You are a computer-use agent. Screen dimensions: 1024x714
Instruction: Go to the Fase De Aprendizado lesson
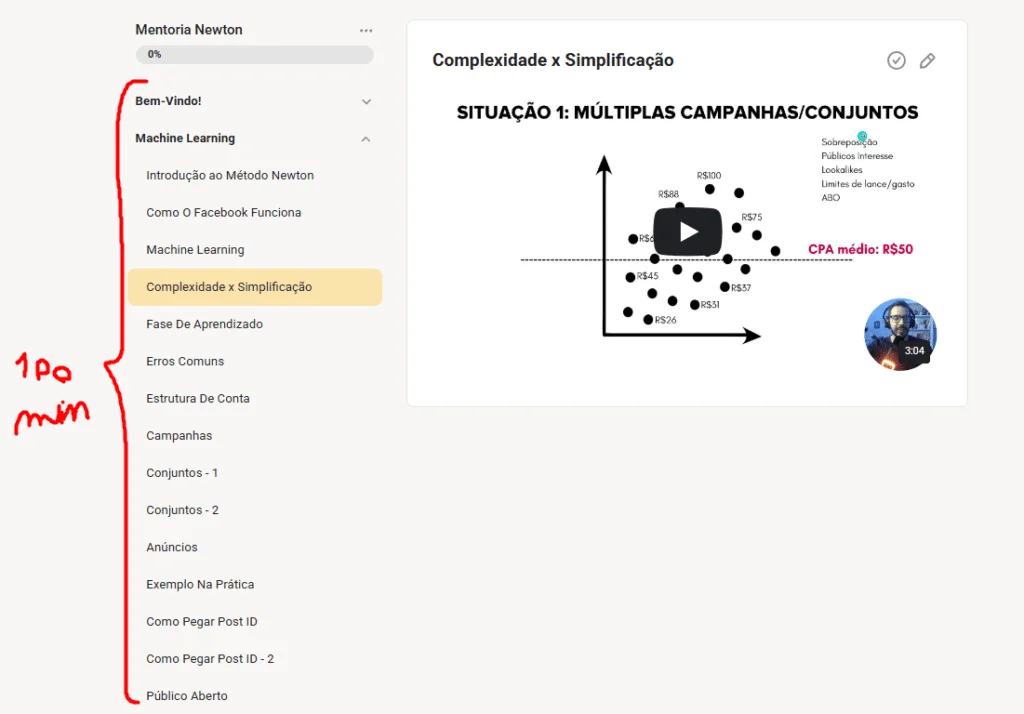(x=204, y=324)
